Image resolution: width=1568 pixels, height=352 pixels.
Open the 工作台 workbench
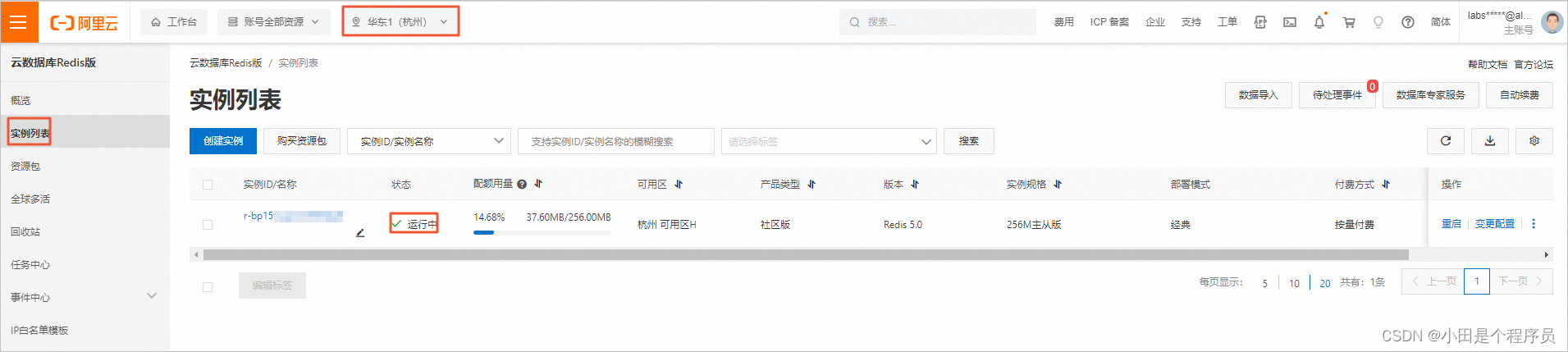174,22
